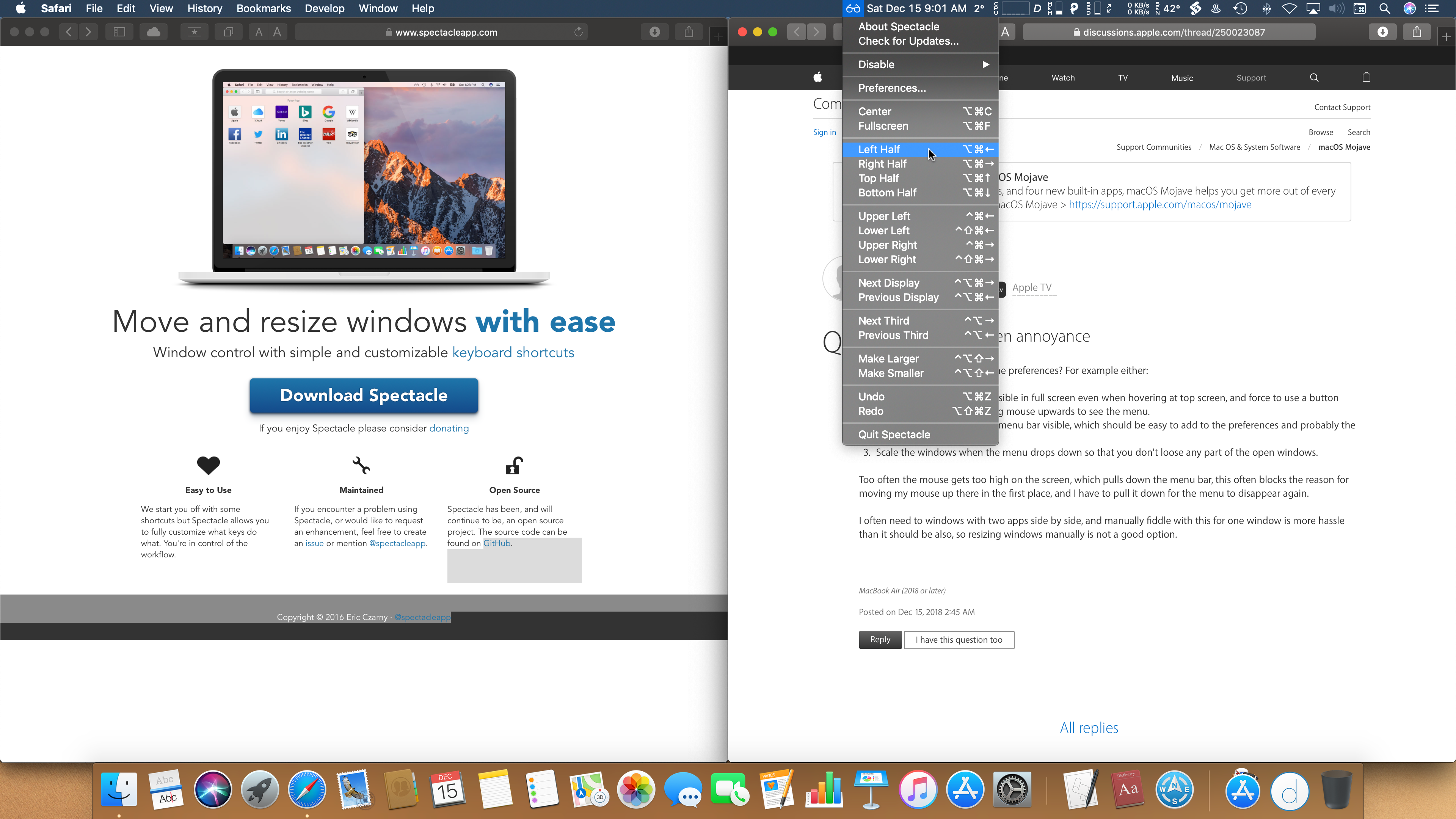
Task: Click the shopping bag icon on Apple nav
Action: pyautogui.click(x=1366, y=77)
